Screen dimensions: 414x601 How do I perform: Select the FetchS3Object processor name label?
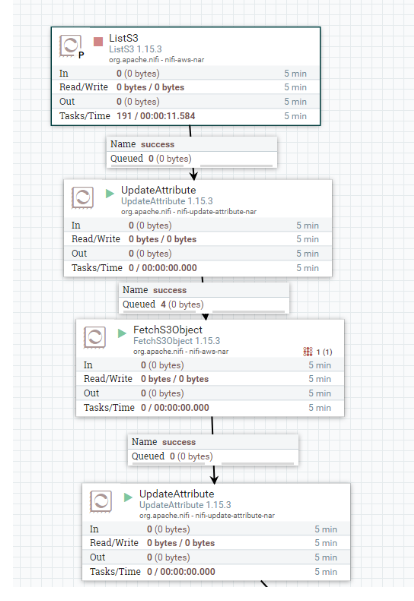[168, 330]
